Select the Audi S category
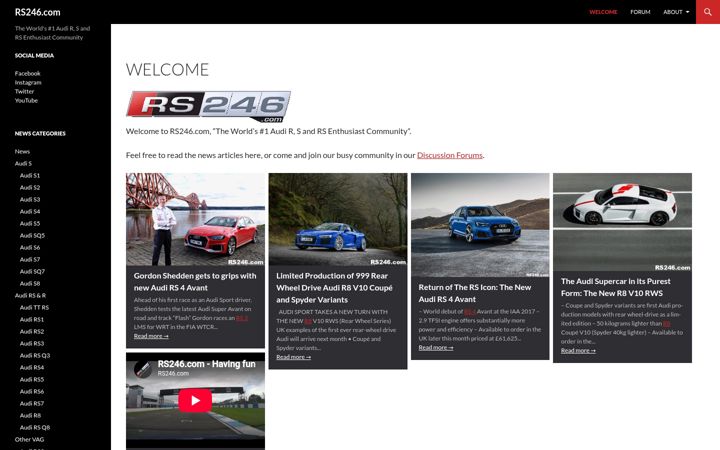Screen dimensions: 720x450 pyautogui.click(x=23, y=163)
